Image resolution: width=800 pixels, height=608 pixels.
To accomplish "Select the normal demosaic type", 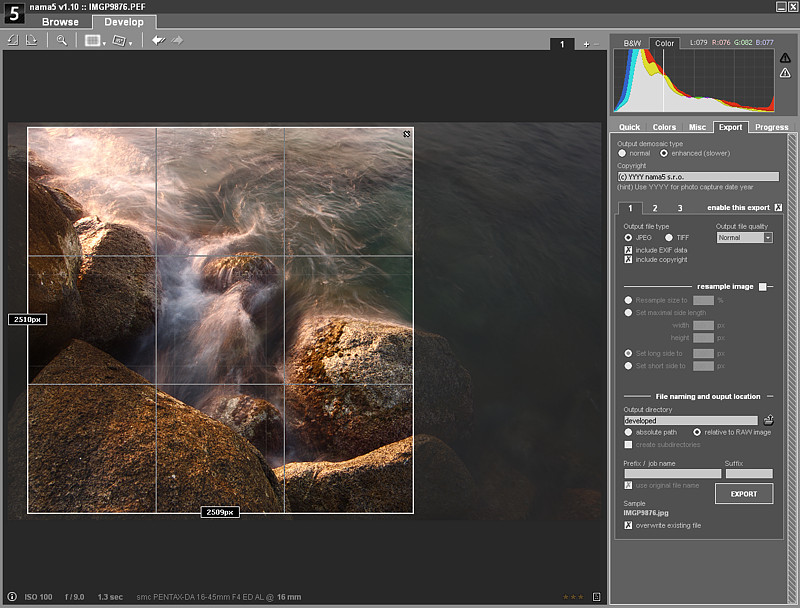I will point(622,153).
